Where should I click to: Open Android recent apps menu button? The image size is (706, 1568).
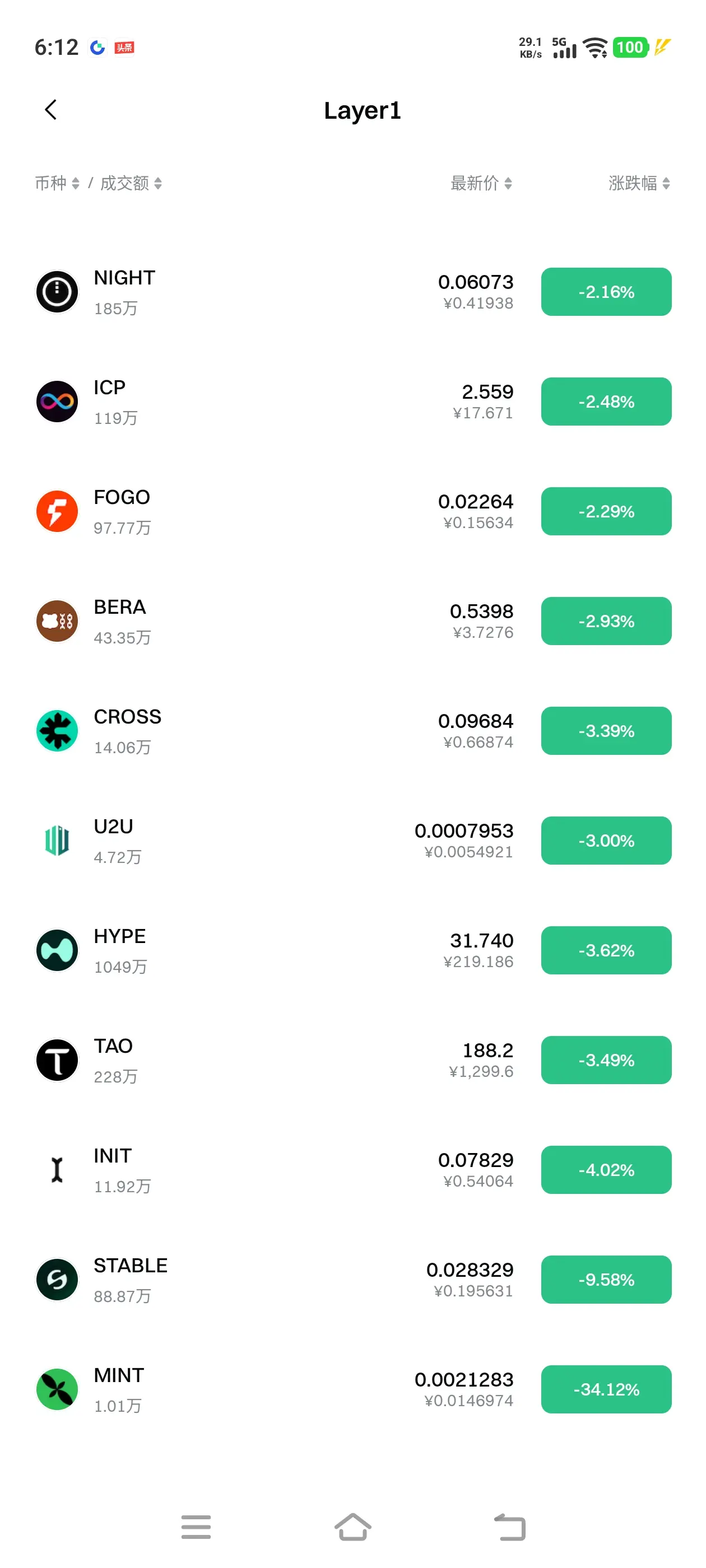[x=196, y=1527]
